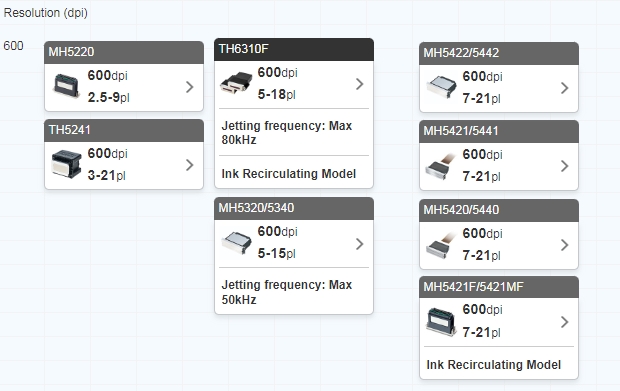Open MH5421/5441 details via chevron arrow

click(x=565, y=166)
